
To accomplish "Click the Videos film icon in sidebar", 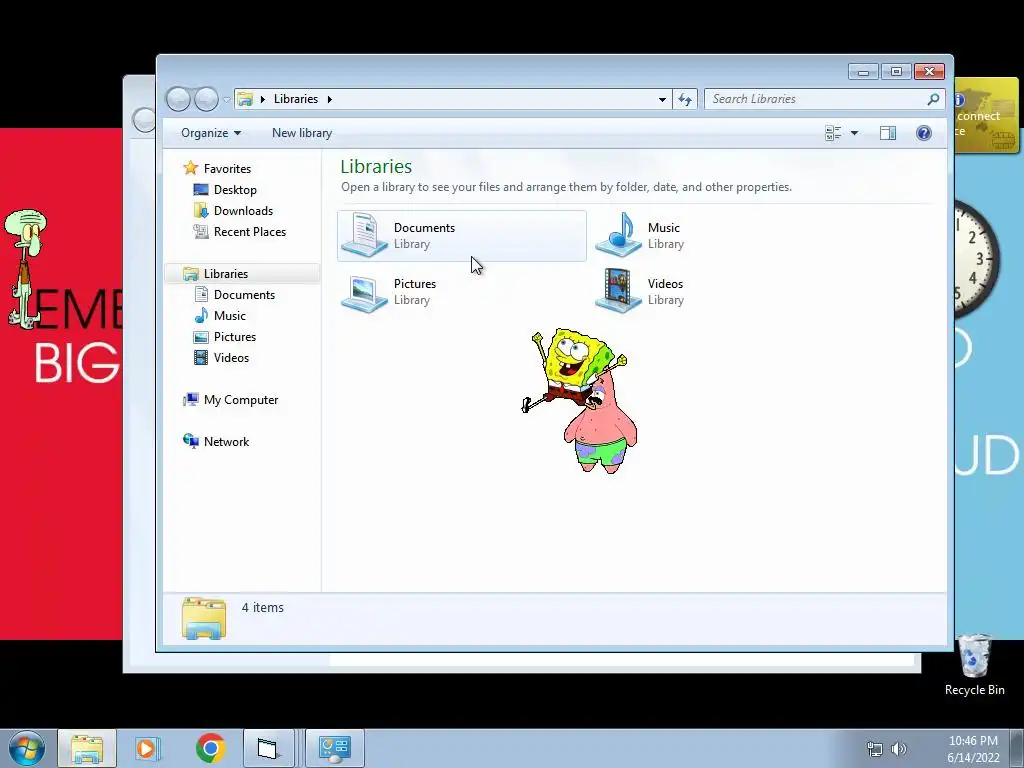I will 201,357.
